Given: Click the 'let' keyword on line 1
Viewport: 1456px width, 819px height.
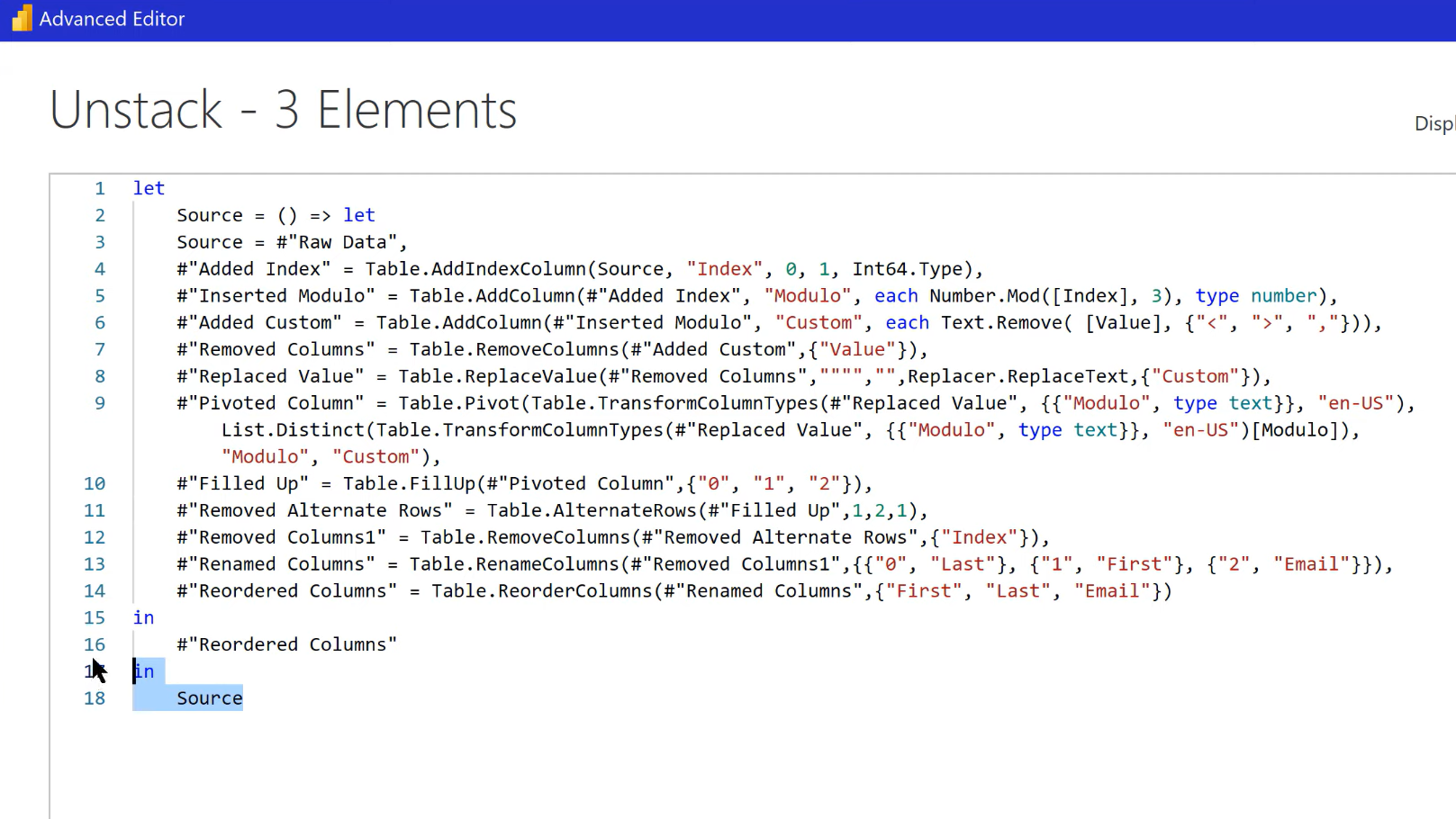Looking at the screenshot, I should pyautogui.click(x=149, y=188).
